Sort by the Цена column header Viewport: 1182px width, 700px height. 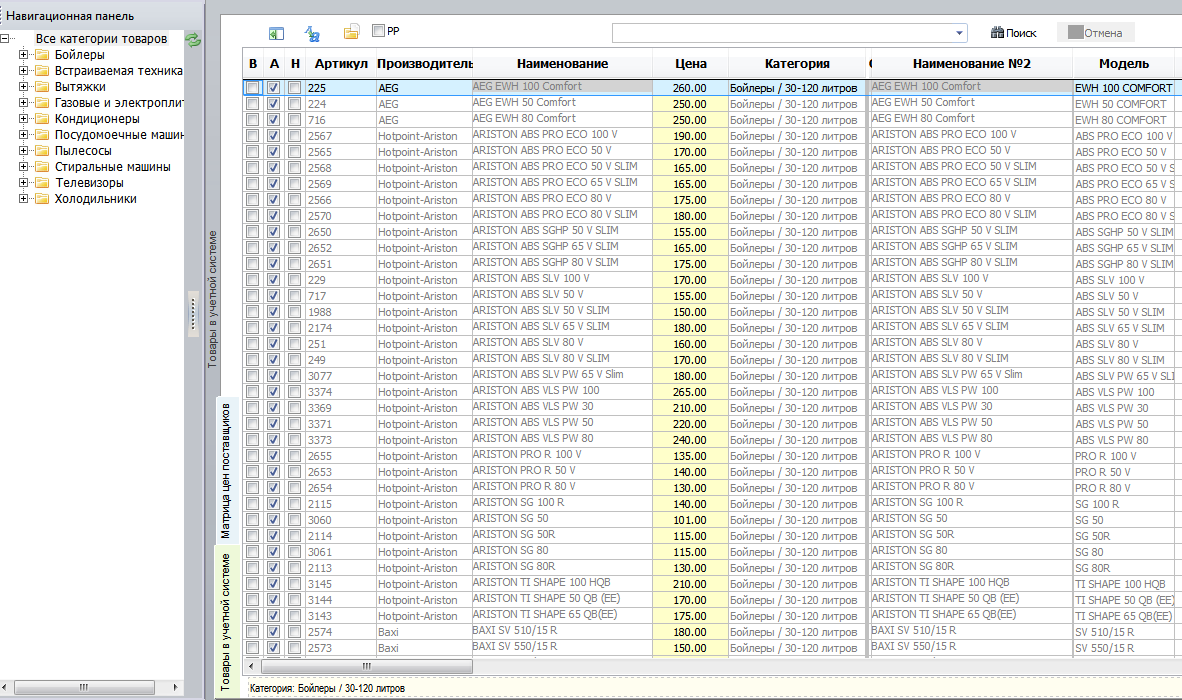click(691, 64)
